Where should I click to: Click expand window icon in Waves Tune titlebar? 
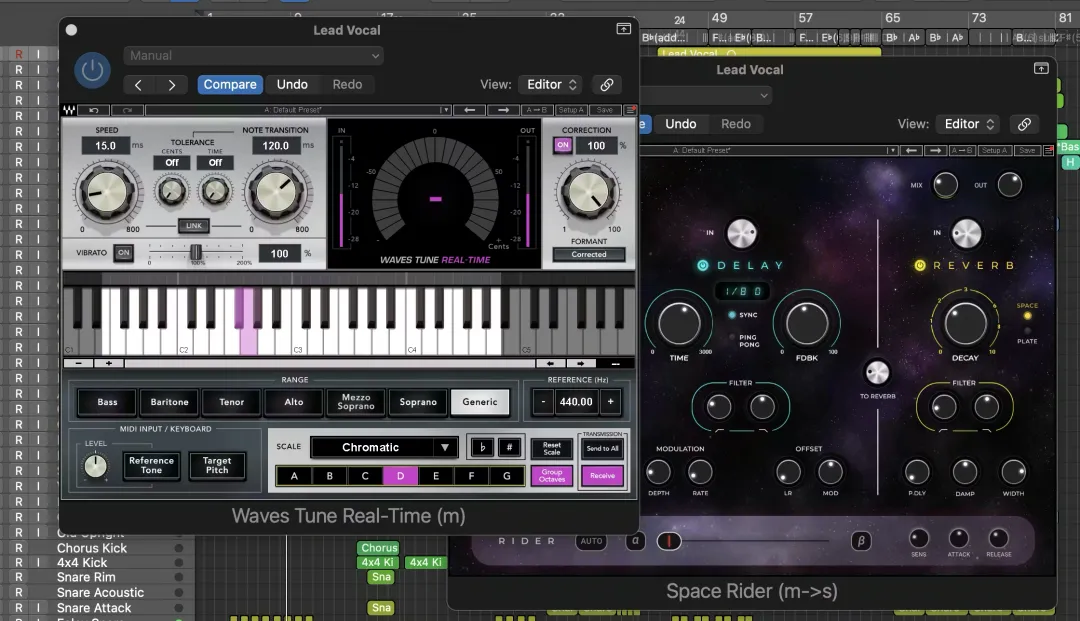(623, 29)
